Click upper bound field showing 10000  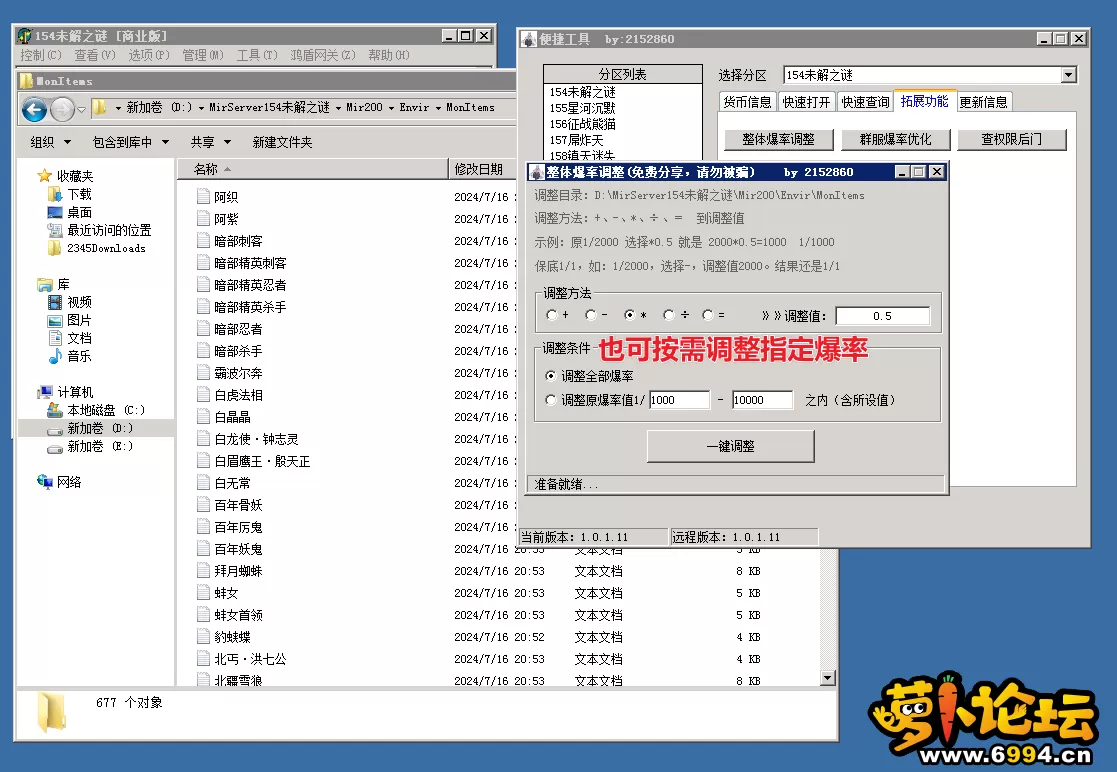coord(762,400)
